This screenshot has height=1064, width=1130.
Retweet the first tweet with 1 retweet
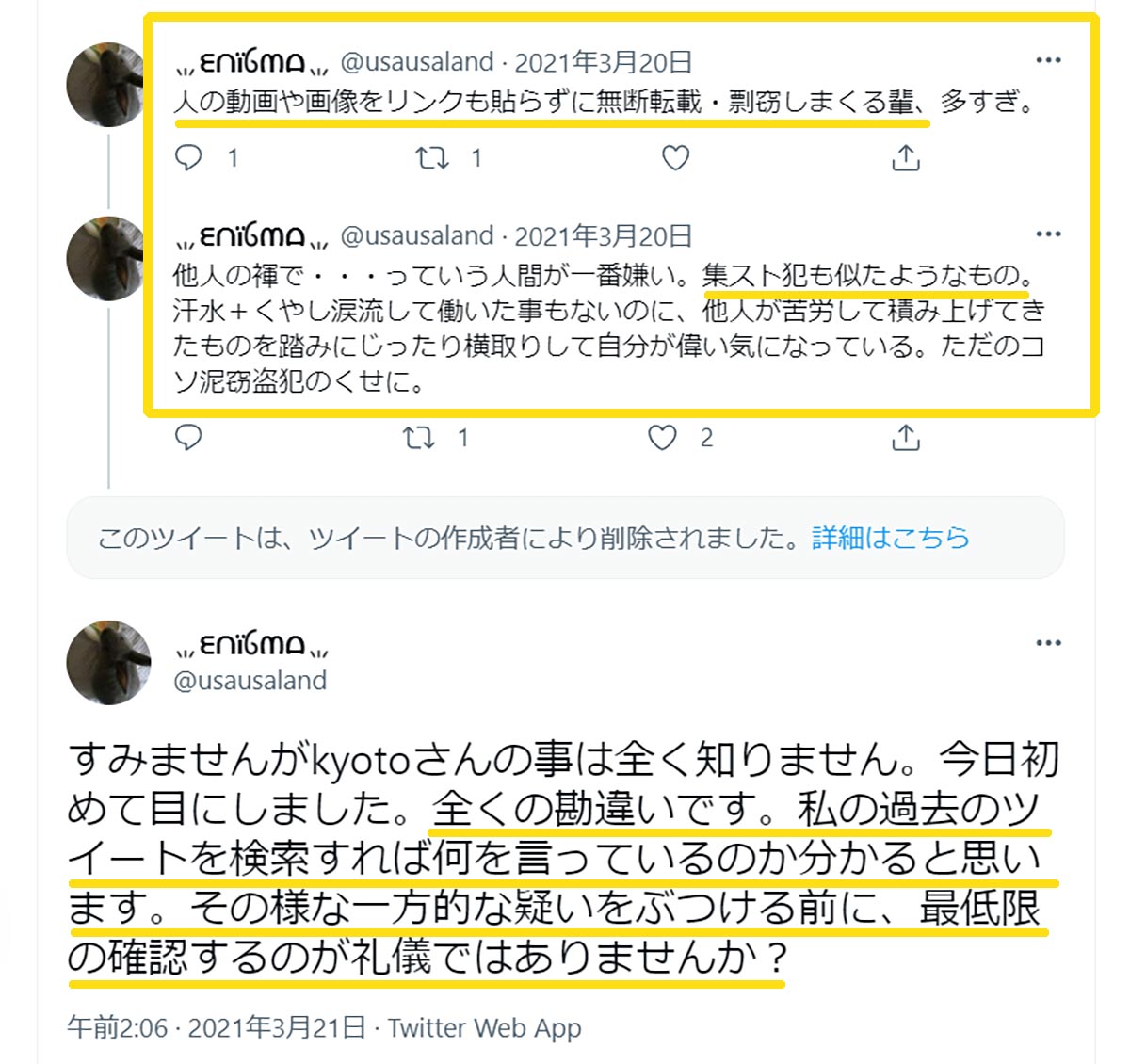click(432, 158)
